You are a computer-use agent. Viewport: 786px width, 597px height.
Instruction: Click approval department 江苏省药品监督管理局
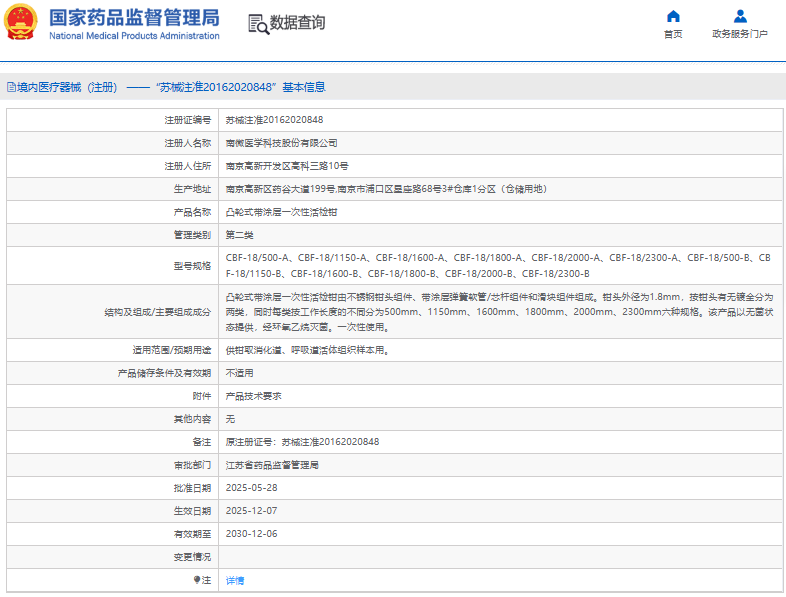272,465
